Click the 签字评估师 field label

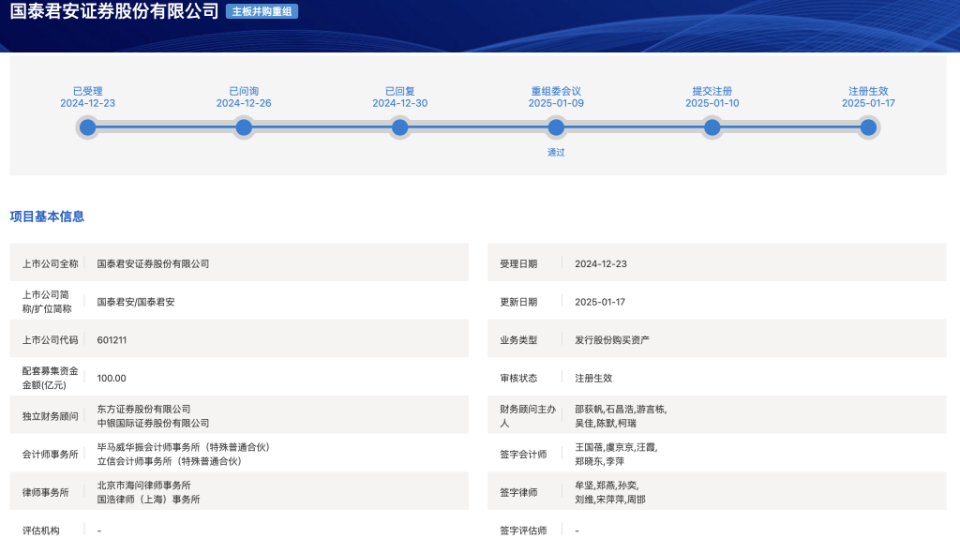pos(523,531)
